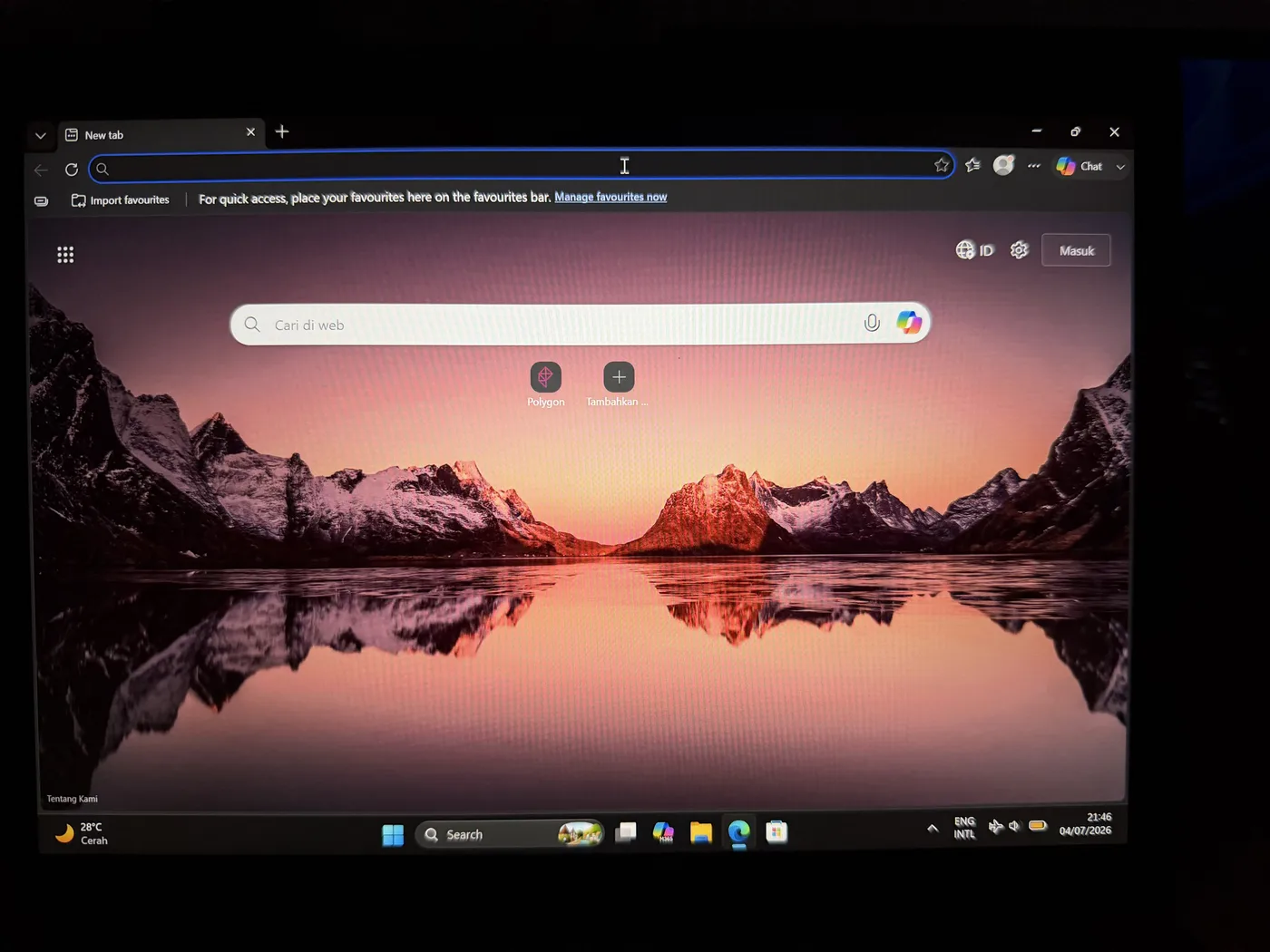1270x952 pixels.
Task: Switch ENG INTL input language
Action: point(964,828)
